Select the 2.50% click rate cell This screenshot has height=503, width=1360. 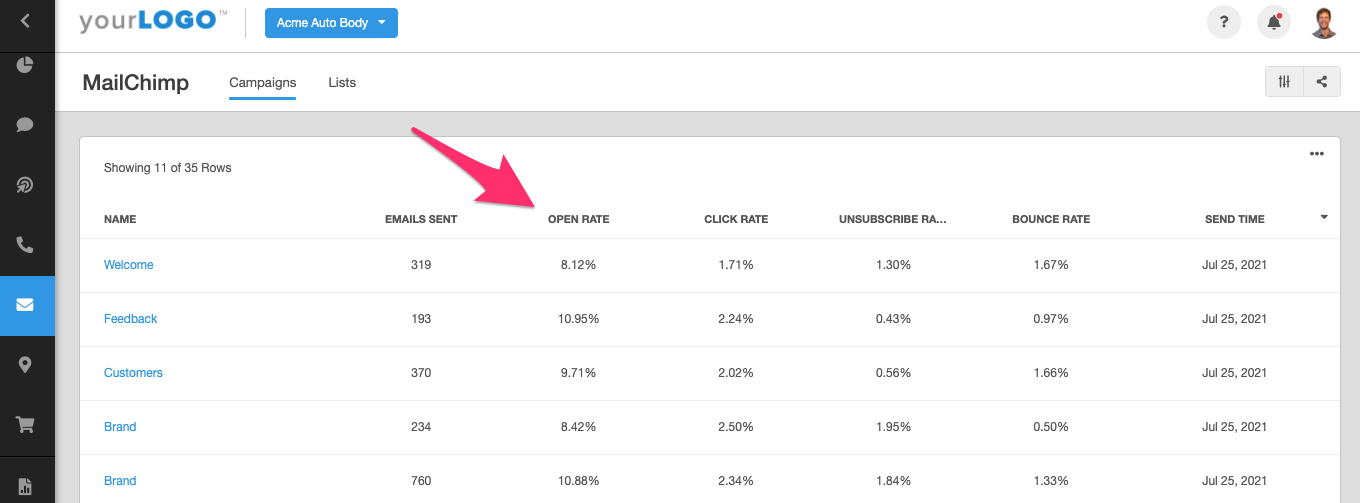tap(736, 427)
